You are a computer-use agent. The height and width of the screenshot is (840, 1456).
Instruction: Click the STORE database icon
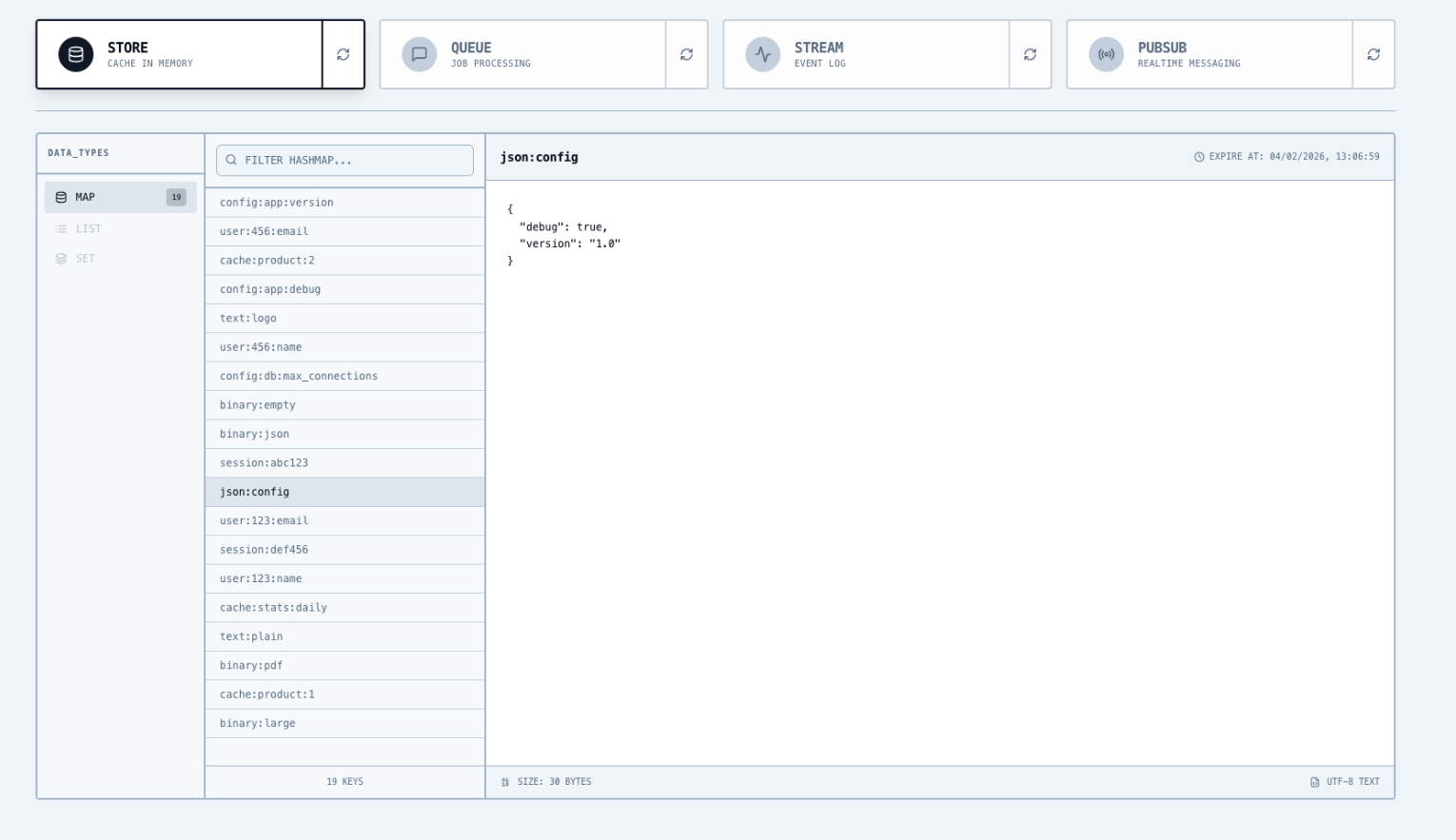click(x=74, y=54)
